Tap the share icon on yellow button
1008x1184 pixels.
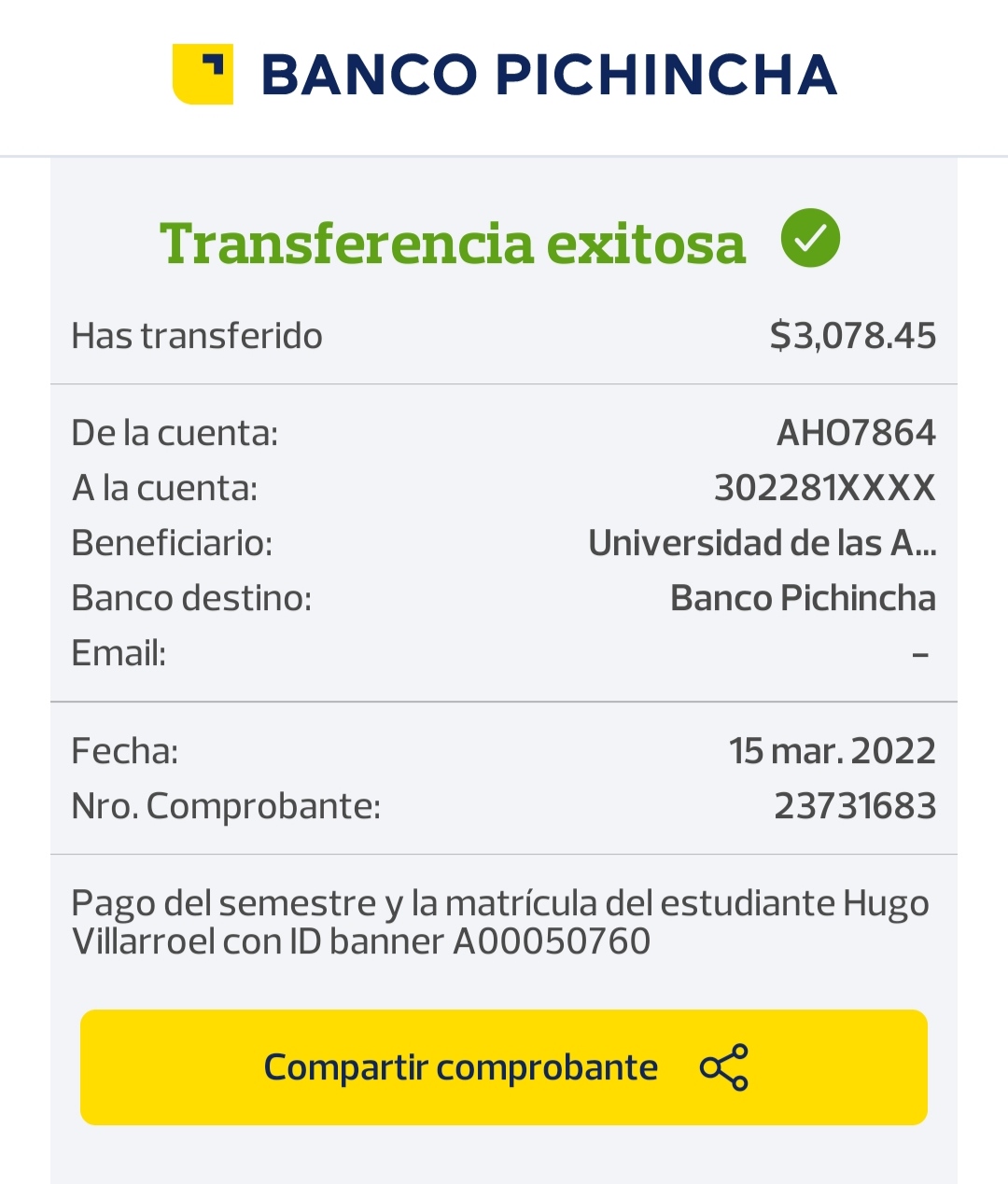724,1067
